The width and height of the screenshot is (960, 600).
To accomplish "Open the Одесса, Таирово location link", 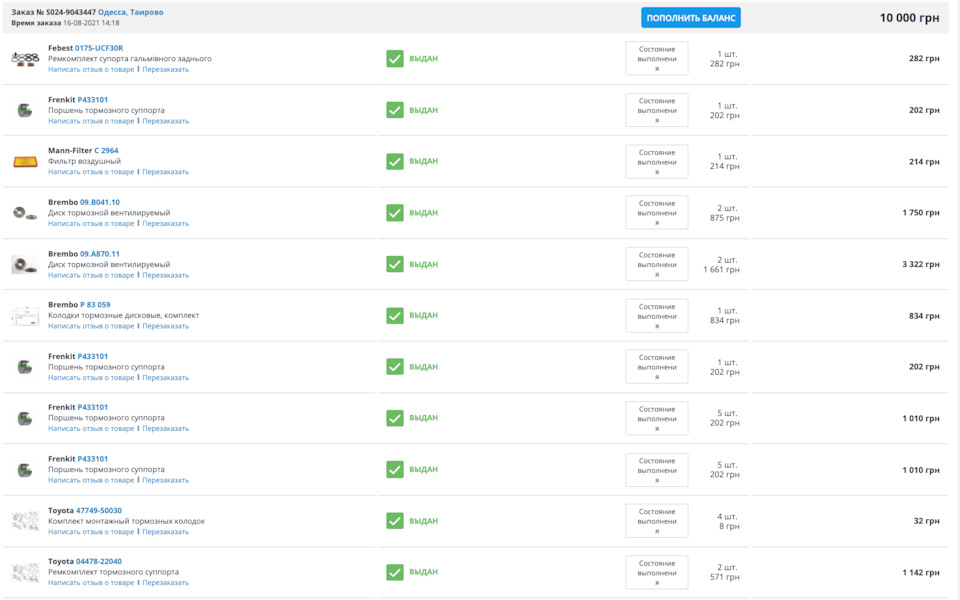I will click(130, 12).
